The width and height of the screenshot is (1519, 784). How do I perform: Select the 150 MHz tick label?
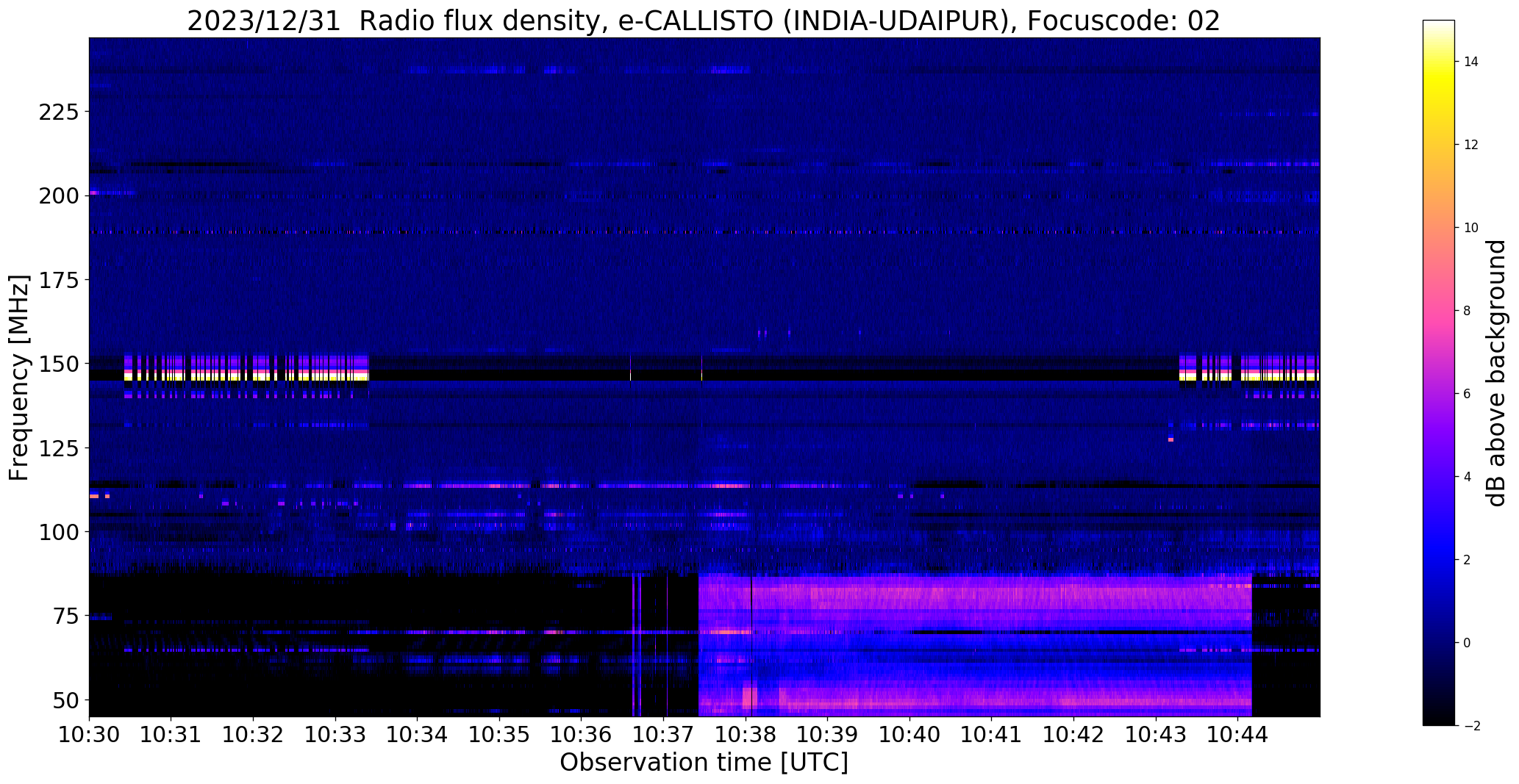point(58,364)
